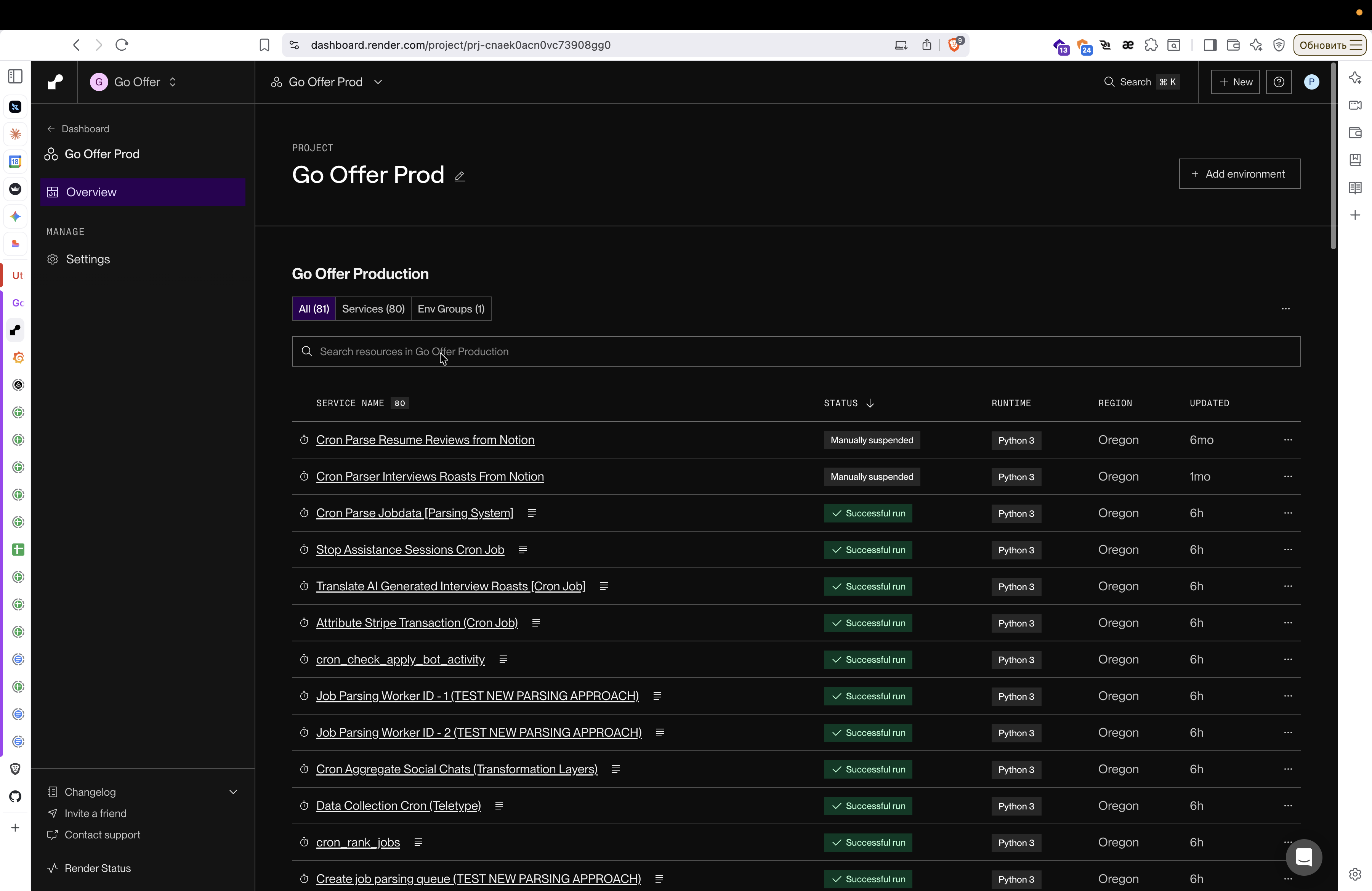Screen dimensions: 1372x891
Task: Sort by the SERVICE NAME column header
Action: click(x=350, y=403)
